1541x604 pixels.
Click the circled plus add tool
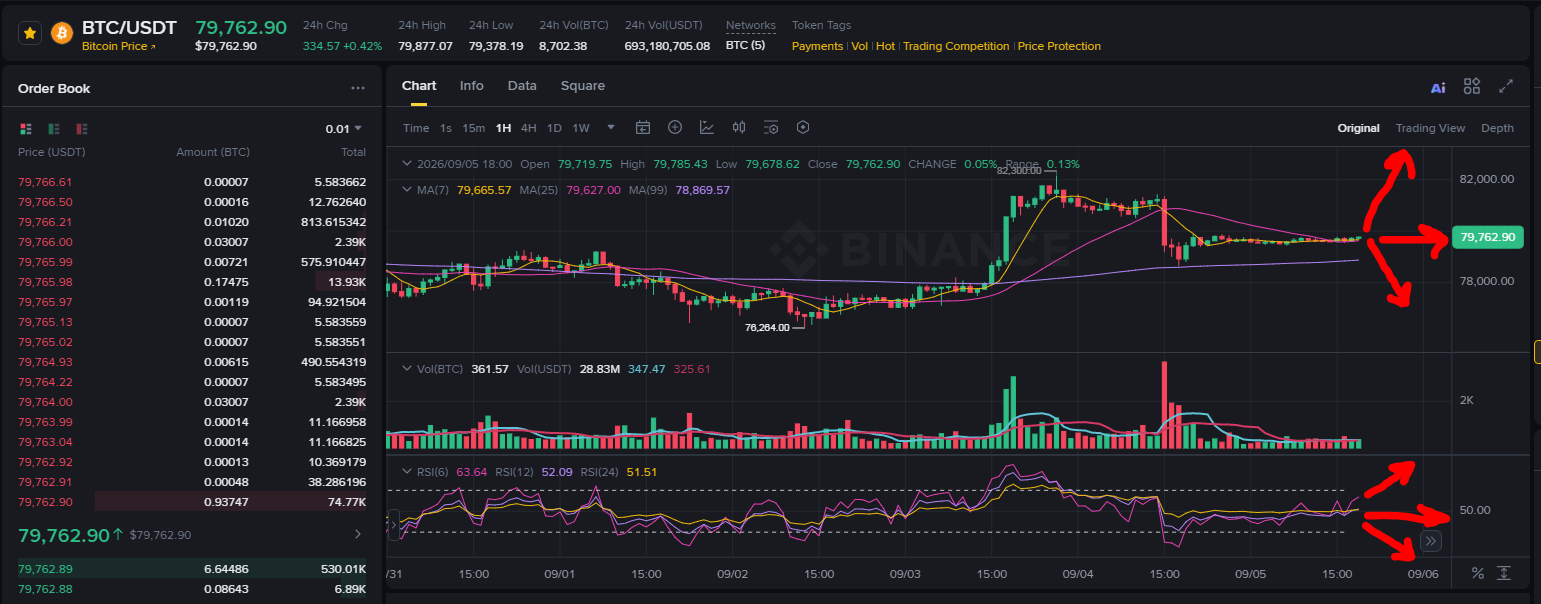pyautogui.click(x=675, y=127)
